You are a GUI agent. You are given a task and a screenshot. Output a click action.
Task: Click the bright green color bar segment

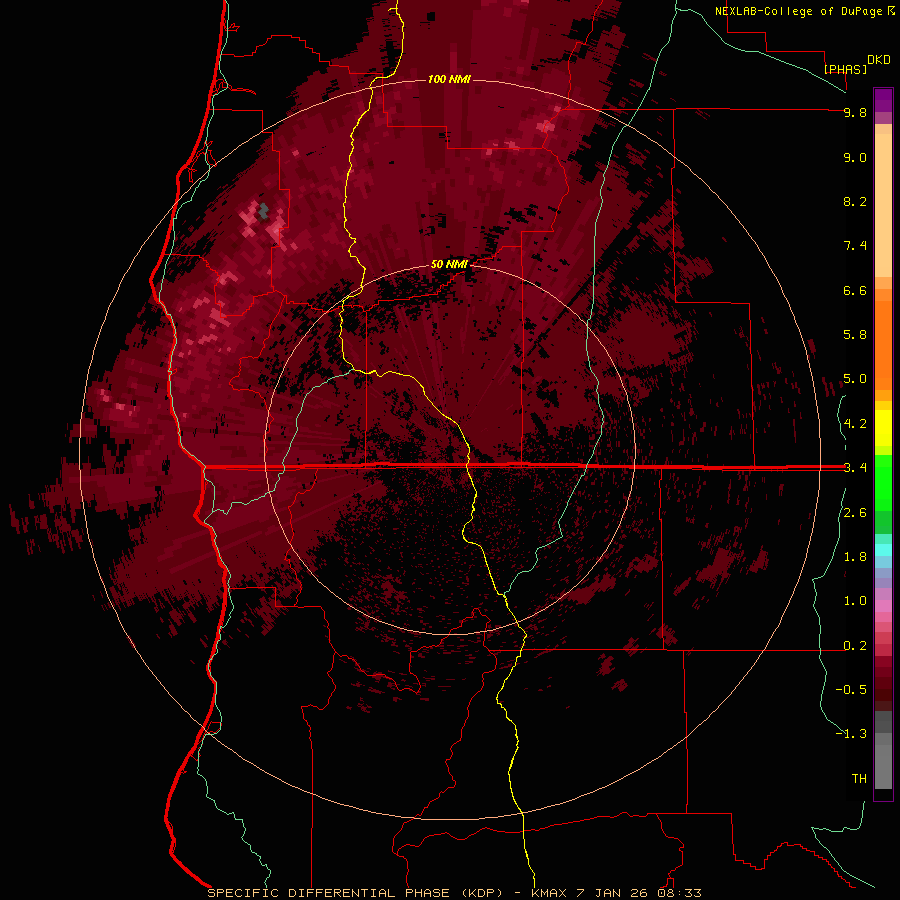pyautogui.click(x=883, y=482)
